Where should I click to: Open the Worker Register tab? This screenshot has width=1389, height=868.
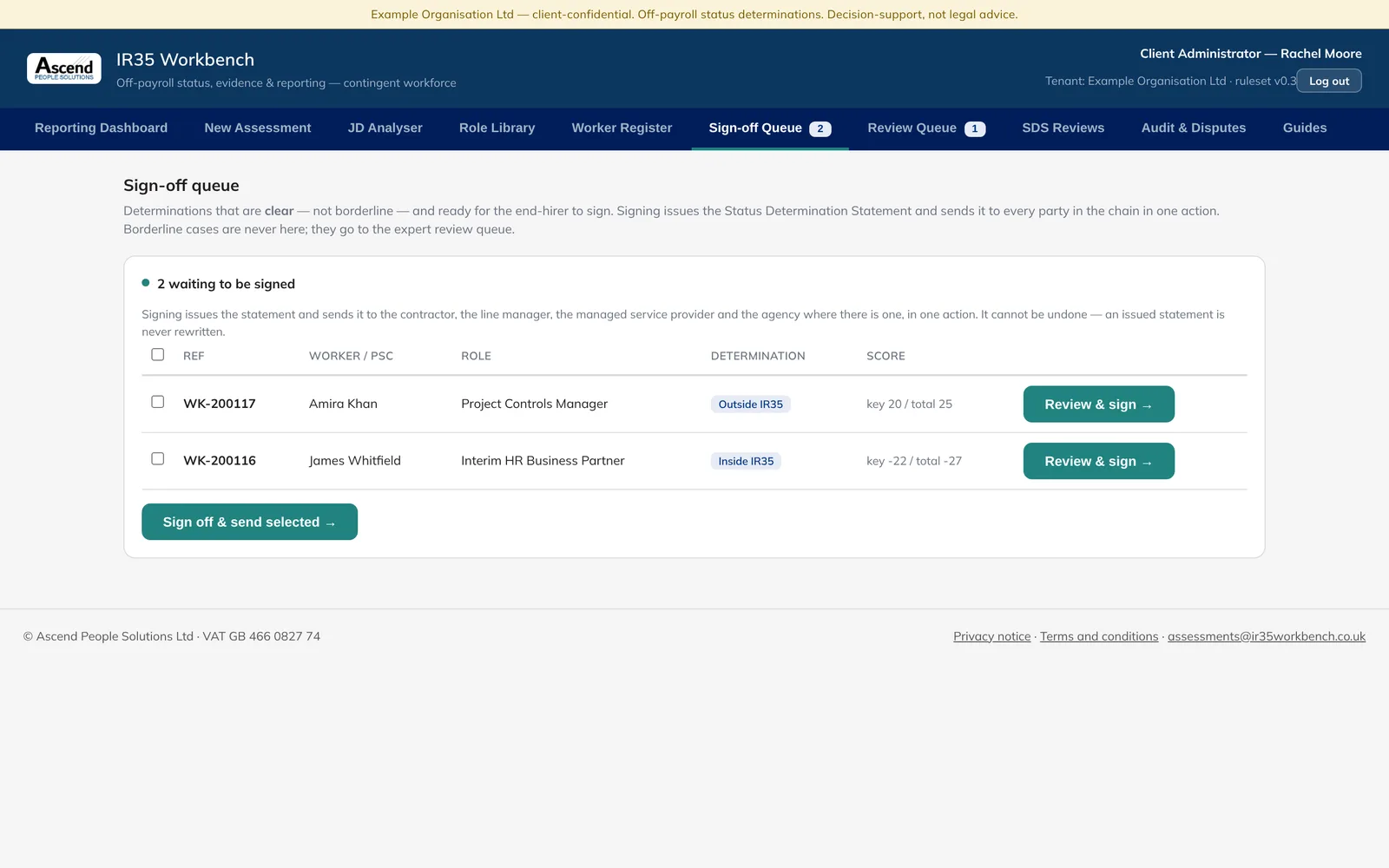tap(622, 128)
